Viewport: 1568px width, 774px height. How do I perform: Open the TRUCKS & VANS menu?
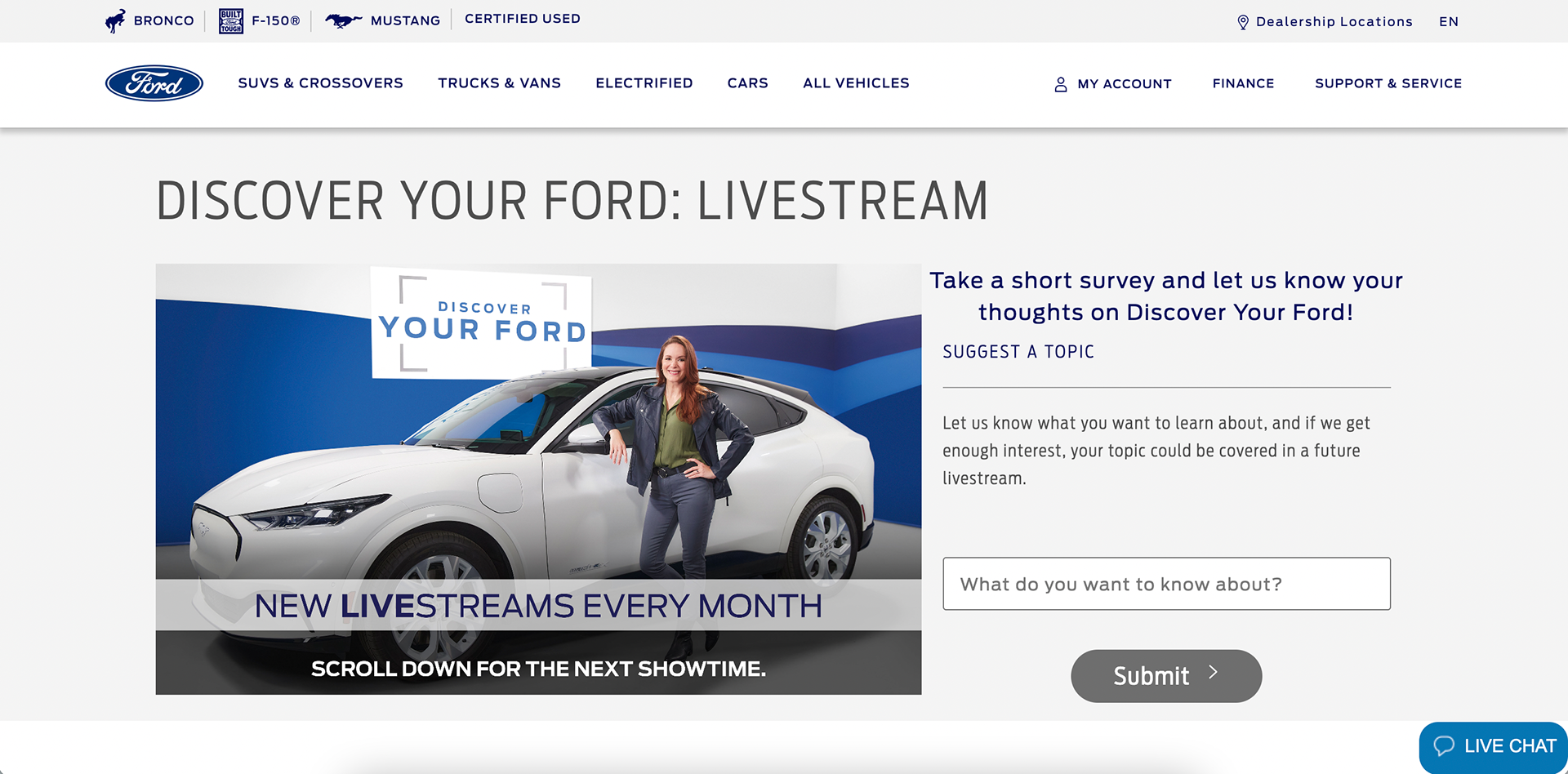500,83
